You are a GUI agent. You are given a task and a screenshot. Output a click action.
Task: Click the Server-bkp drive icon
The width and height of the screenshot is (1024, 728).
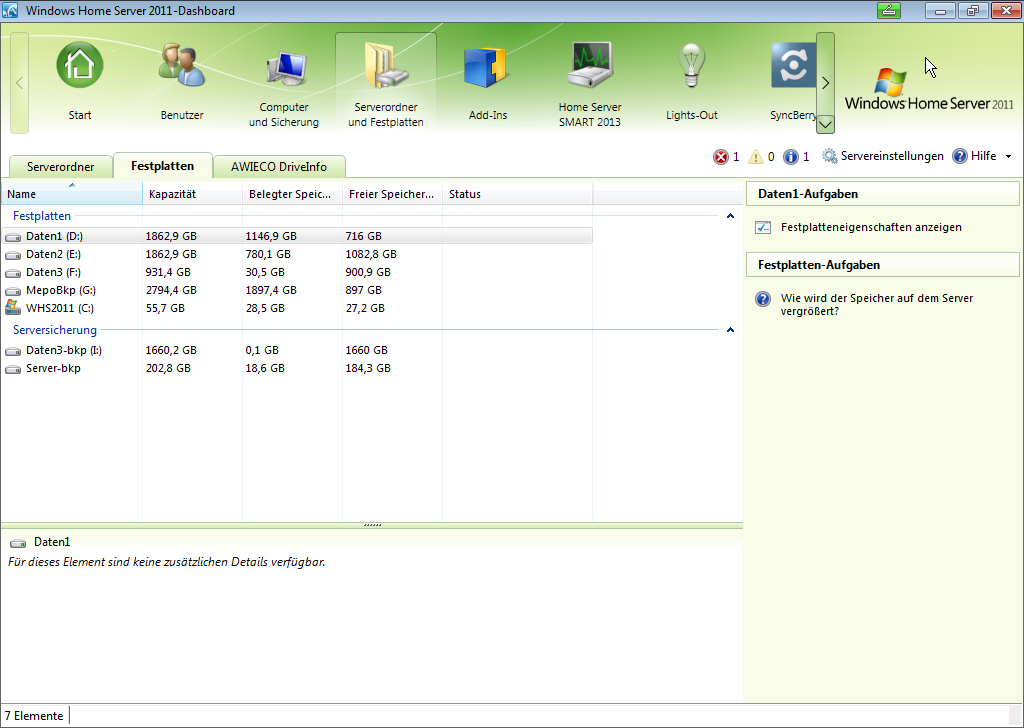(x=13, y=369)
